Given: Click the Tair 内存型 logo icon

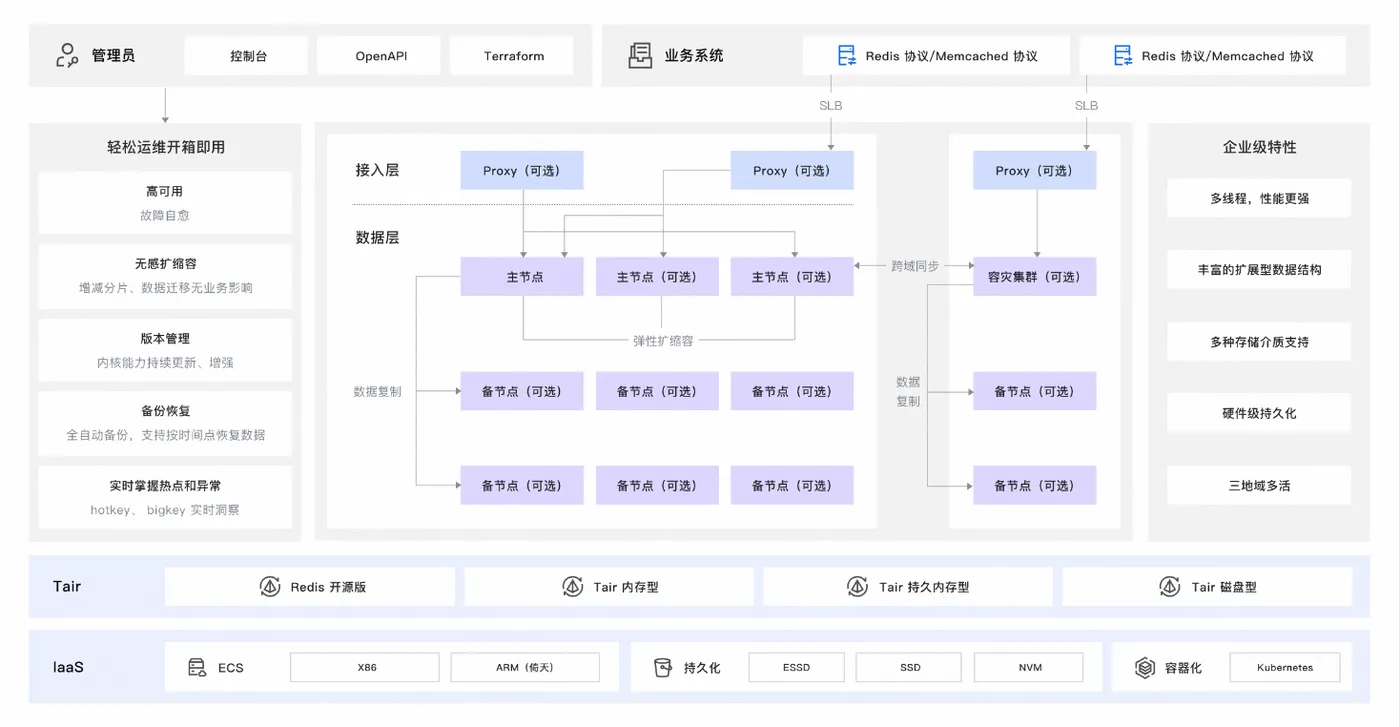Looking at the screenshot, I should click(x=573, y=587).
